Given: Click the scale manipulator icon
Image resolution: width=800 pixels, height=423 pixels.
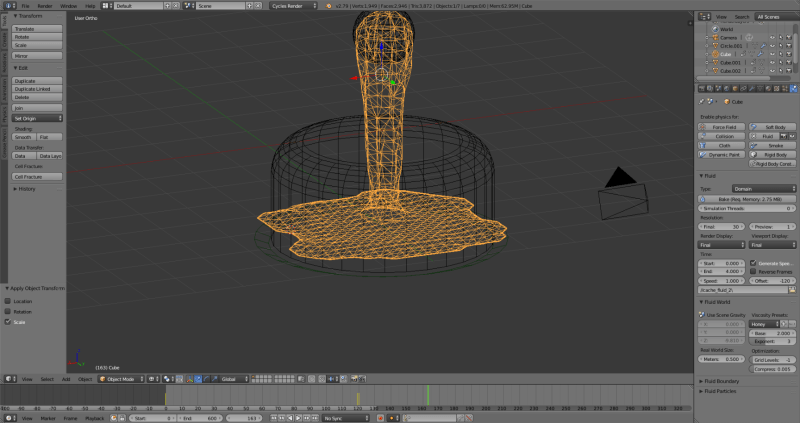Looking at the screenshot, I should pyautogui.click(x=214, y=379).
